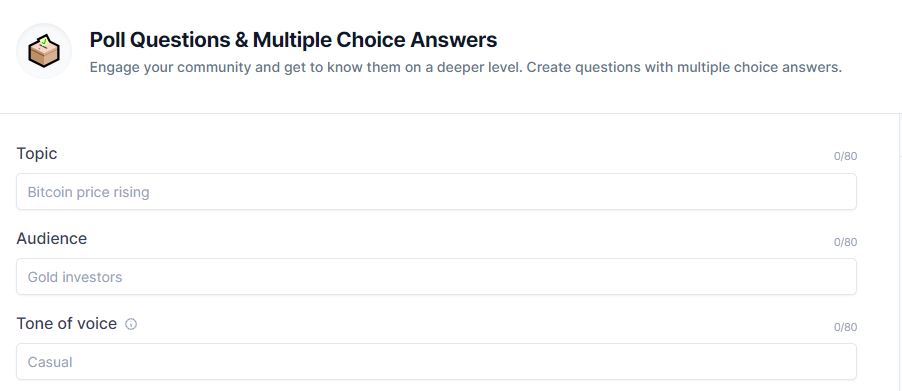Click the Casual placeholder text
The height and width of the screenshot is (391, 902).
pyautogui.click(x=50, y=362)
